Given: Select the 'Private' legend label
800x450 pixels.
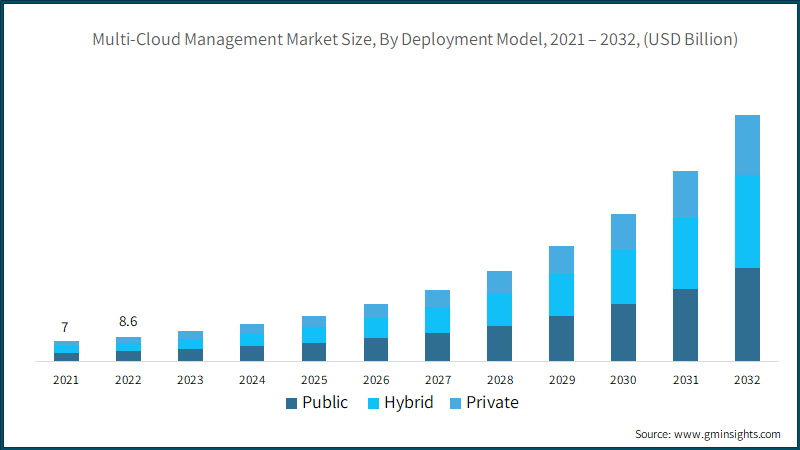Looking at the screenshot, I should point(492,403).
